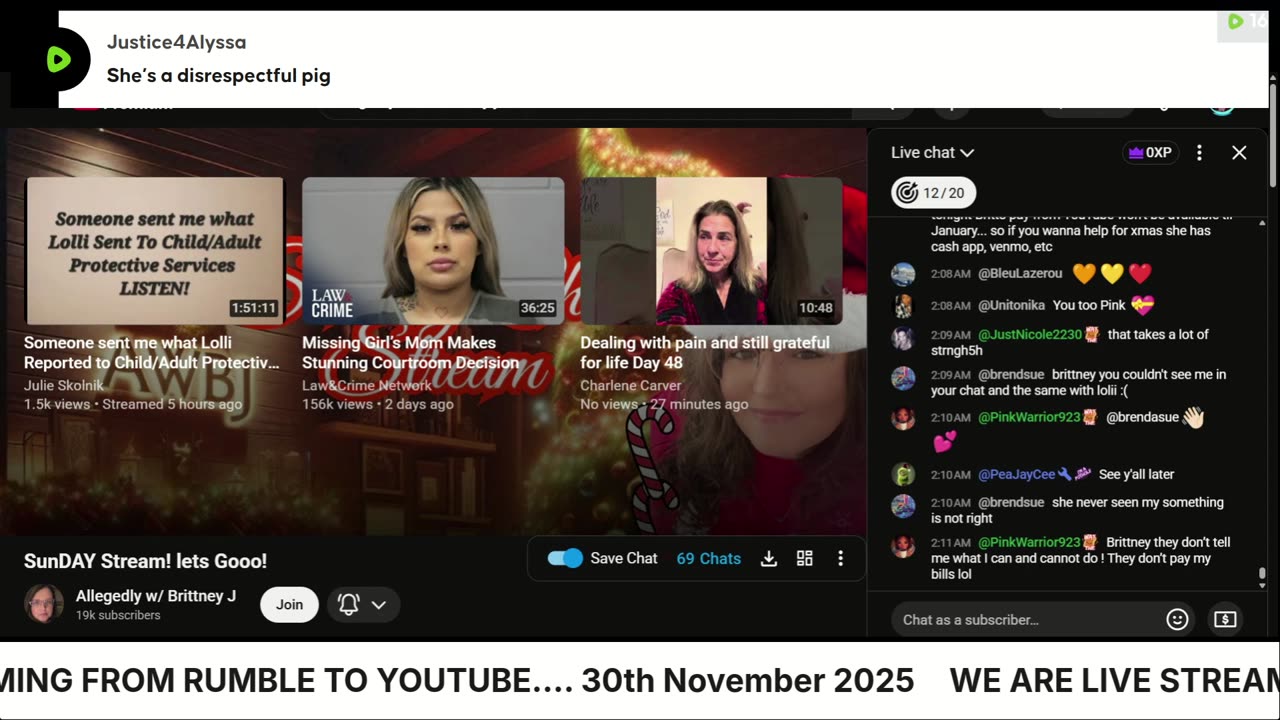Join the channel membership

289,604
